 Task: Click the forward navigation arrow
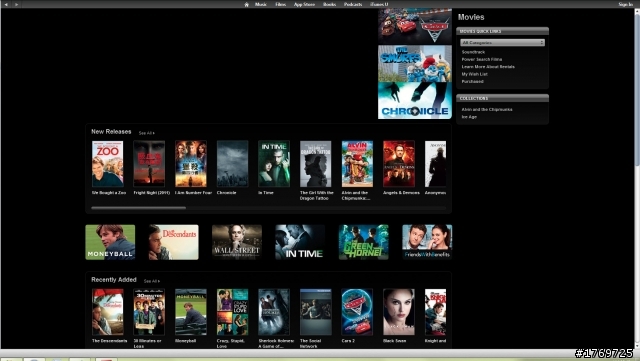16,4
